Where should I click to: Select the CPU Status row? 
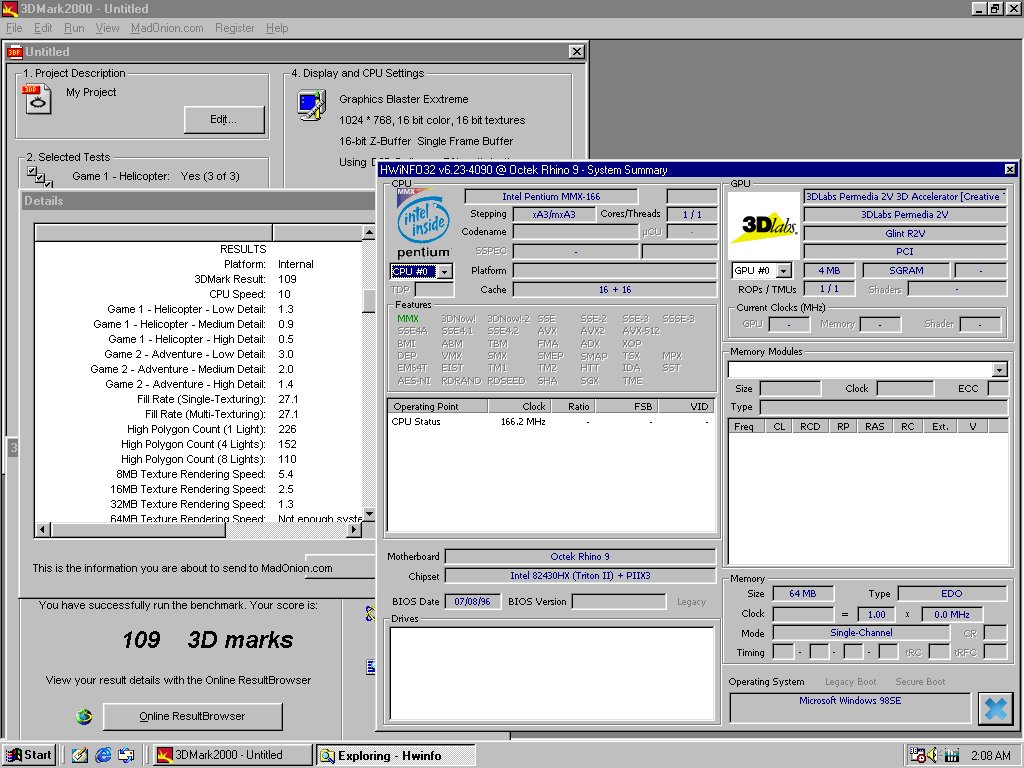pos(551,422)
